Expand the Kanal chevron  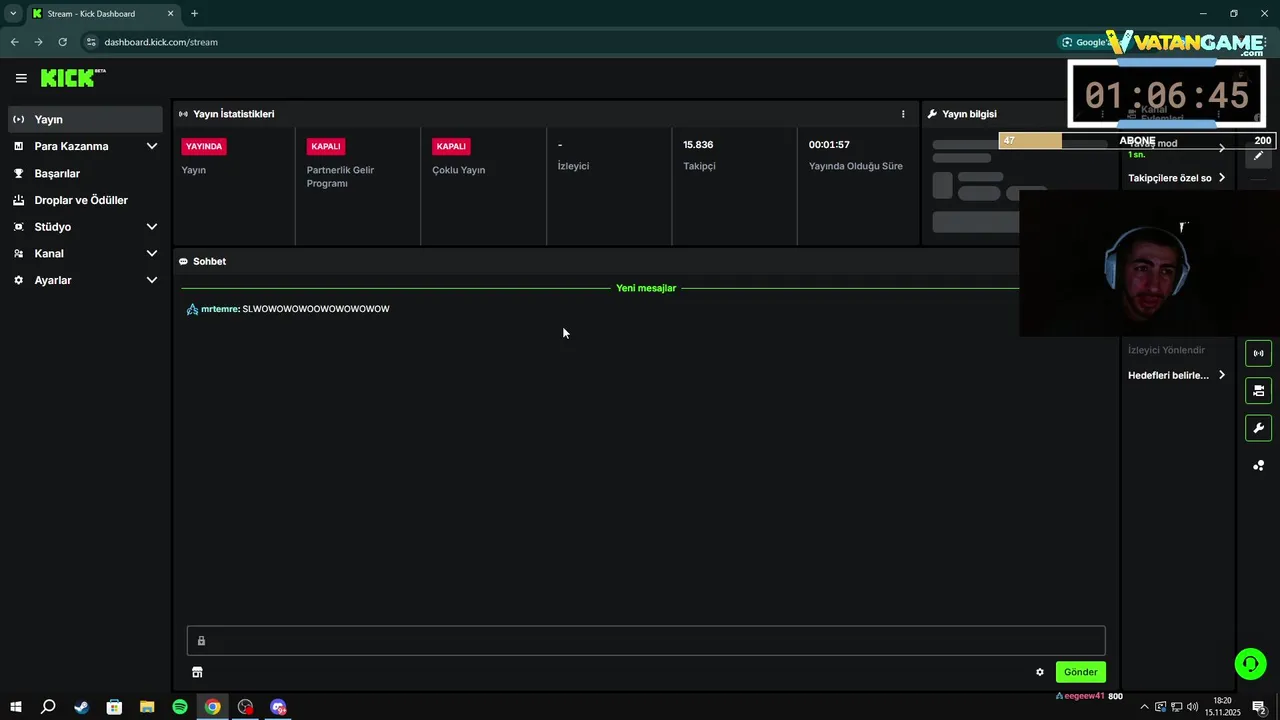click(x=152, y=254)
